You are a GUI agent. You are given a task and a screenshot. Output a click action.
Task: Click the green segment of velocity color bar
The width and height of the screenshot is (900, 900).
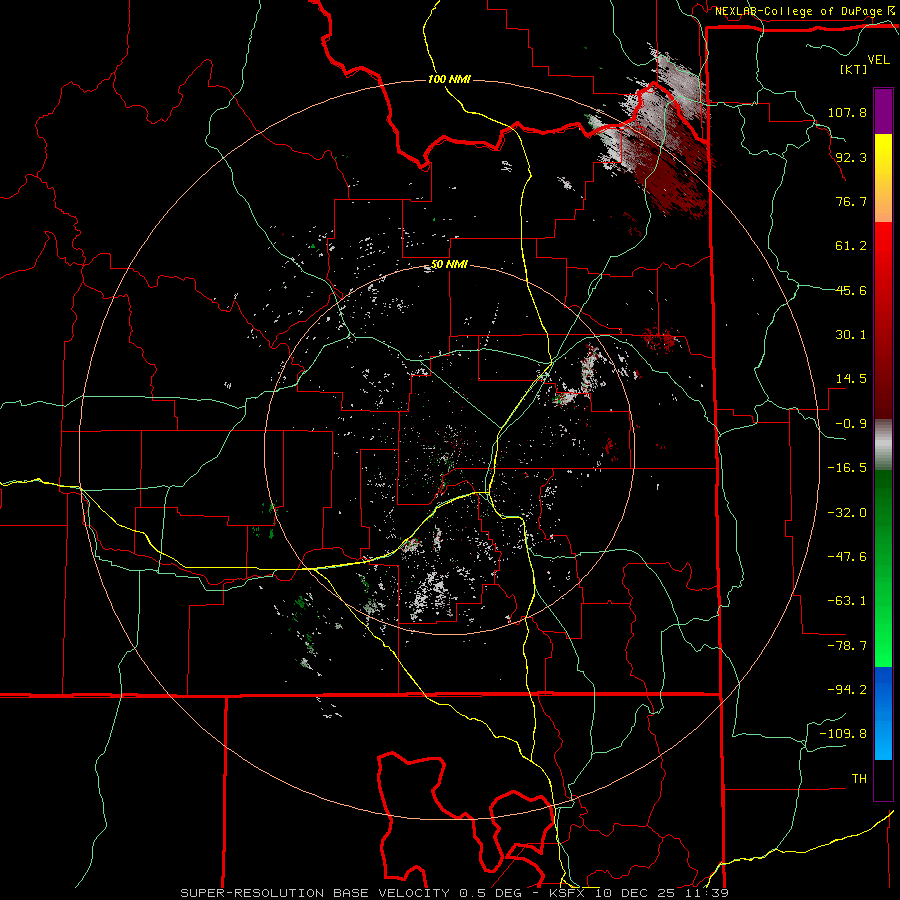pos(883,568)
